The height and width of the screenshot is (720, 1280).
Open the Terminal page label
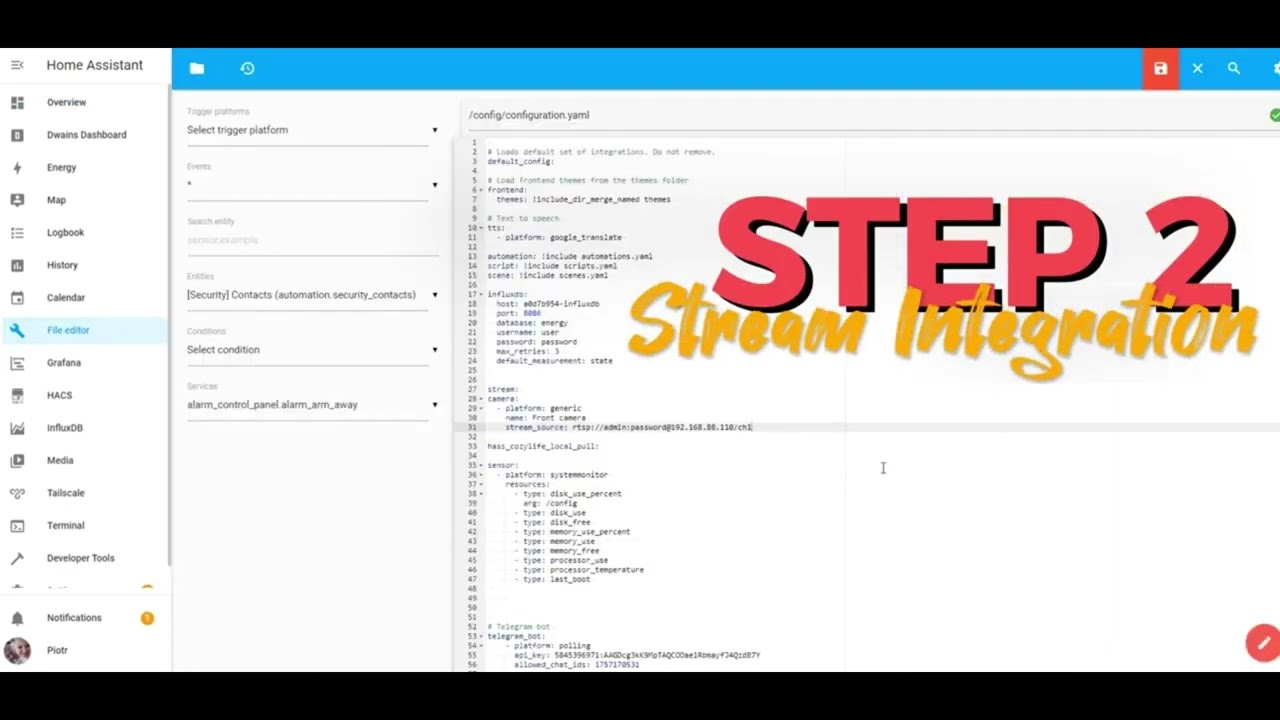(x=65, y=525)
